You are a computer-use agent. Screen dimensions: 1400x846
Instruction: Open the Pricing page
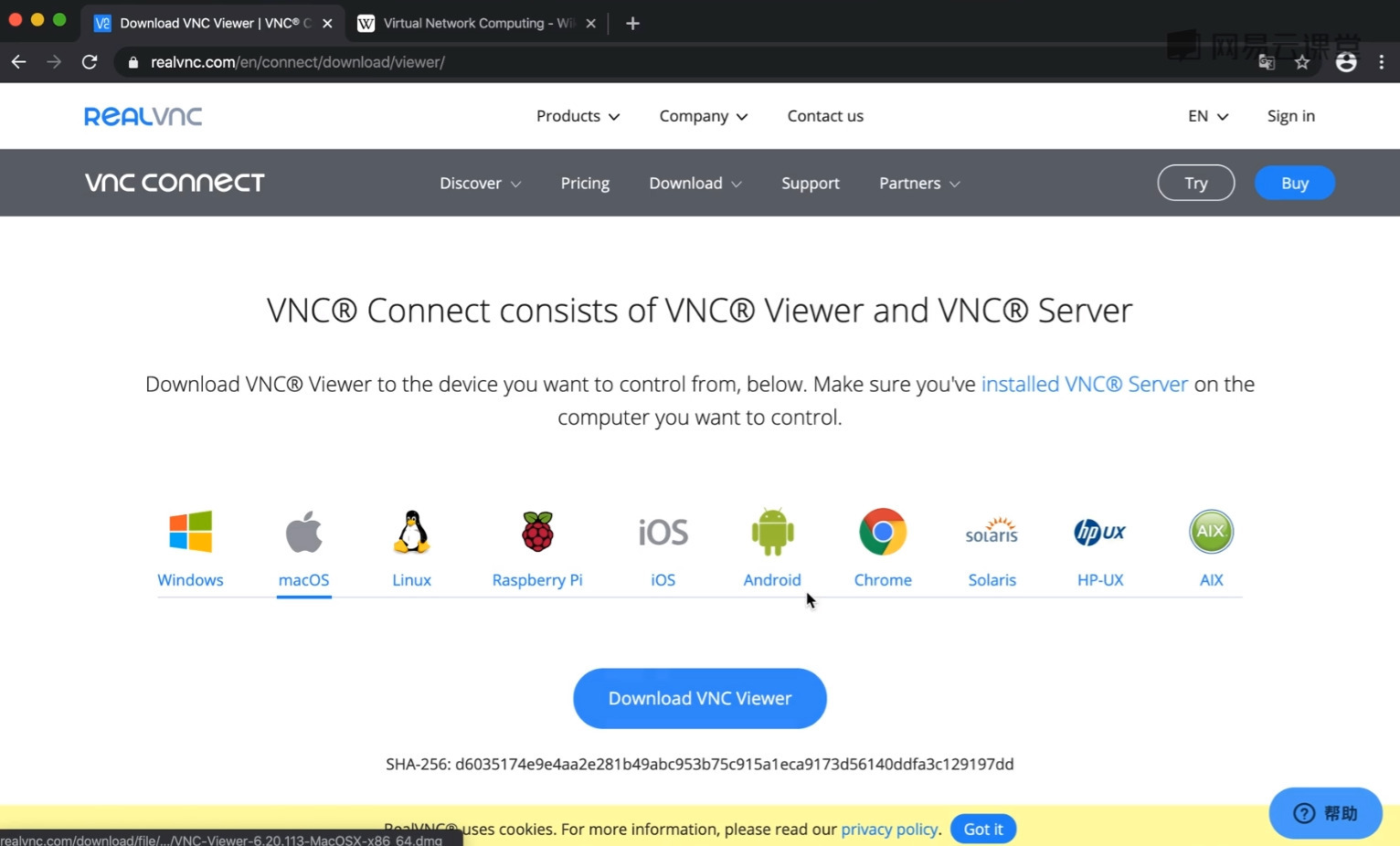pyautogui.click(x=585, y=183)
